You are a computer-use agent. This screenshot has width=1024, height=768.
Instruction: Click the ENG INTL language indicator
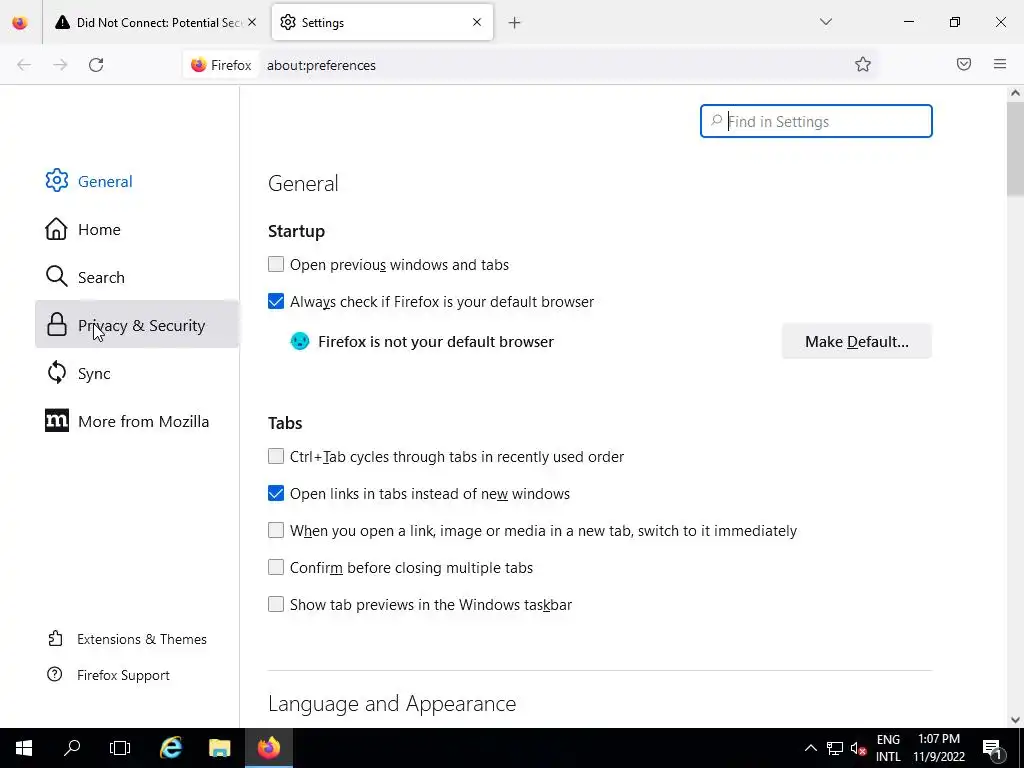pyautogui.click(x=888, y=748)
